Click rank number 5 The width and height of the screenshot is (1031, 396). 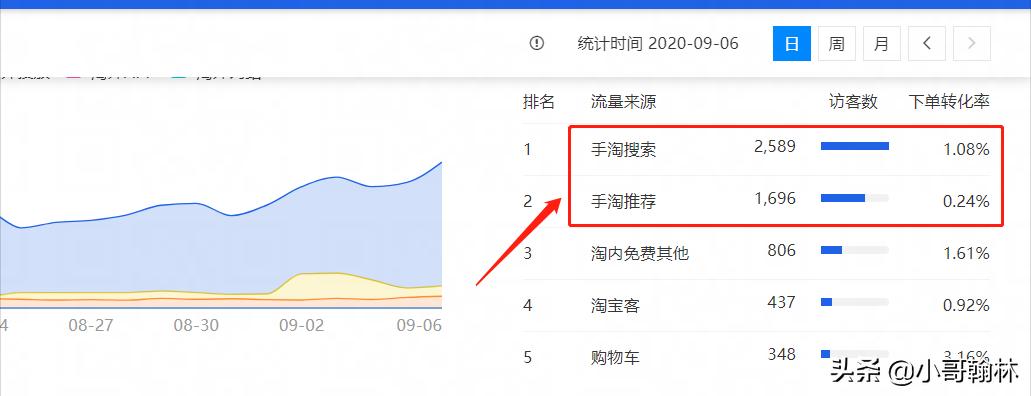527,357
